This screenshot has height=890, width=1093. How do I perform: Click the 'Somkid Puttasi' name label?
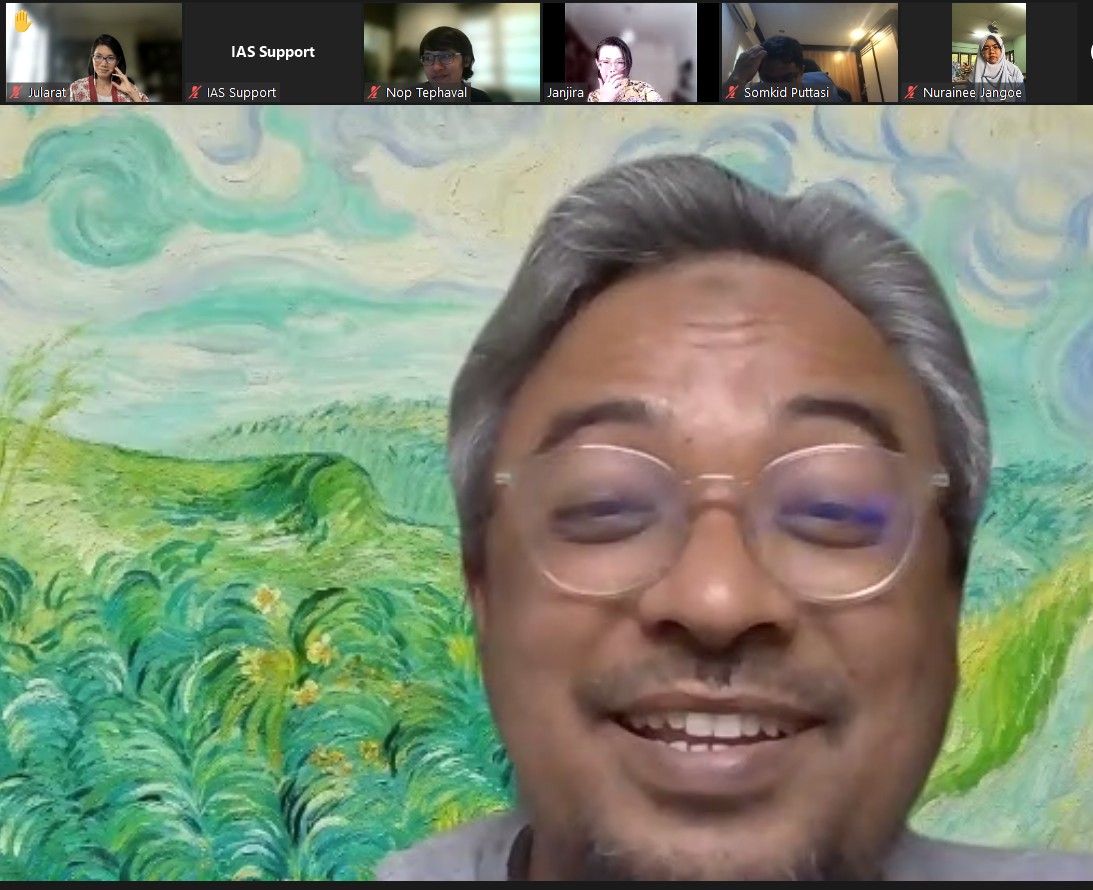pos(786,92)
